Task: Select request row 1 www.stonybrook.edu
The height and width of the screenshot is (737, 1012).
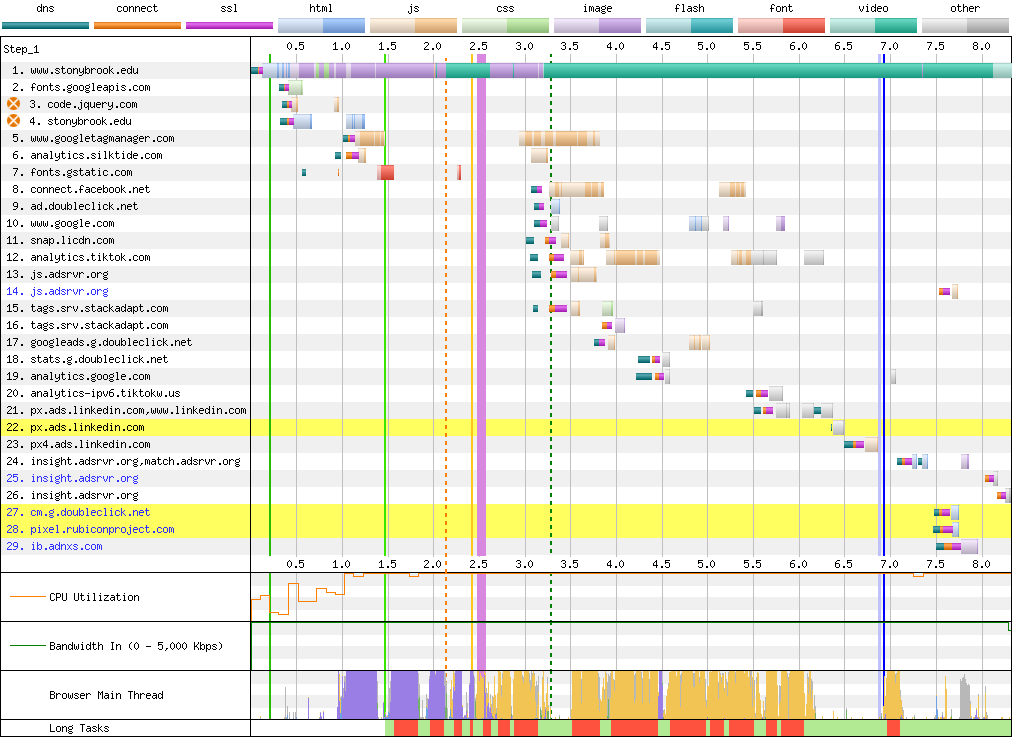Action: tap(75, 70)
